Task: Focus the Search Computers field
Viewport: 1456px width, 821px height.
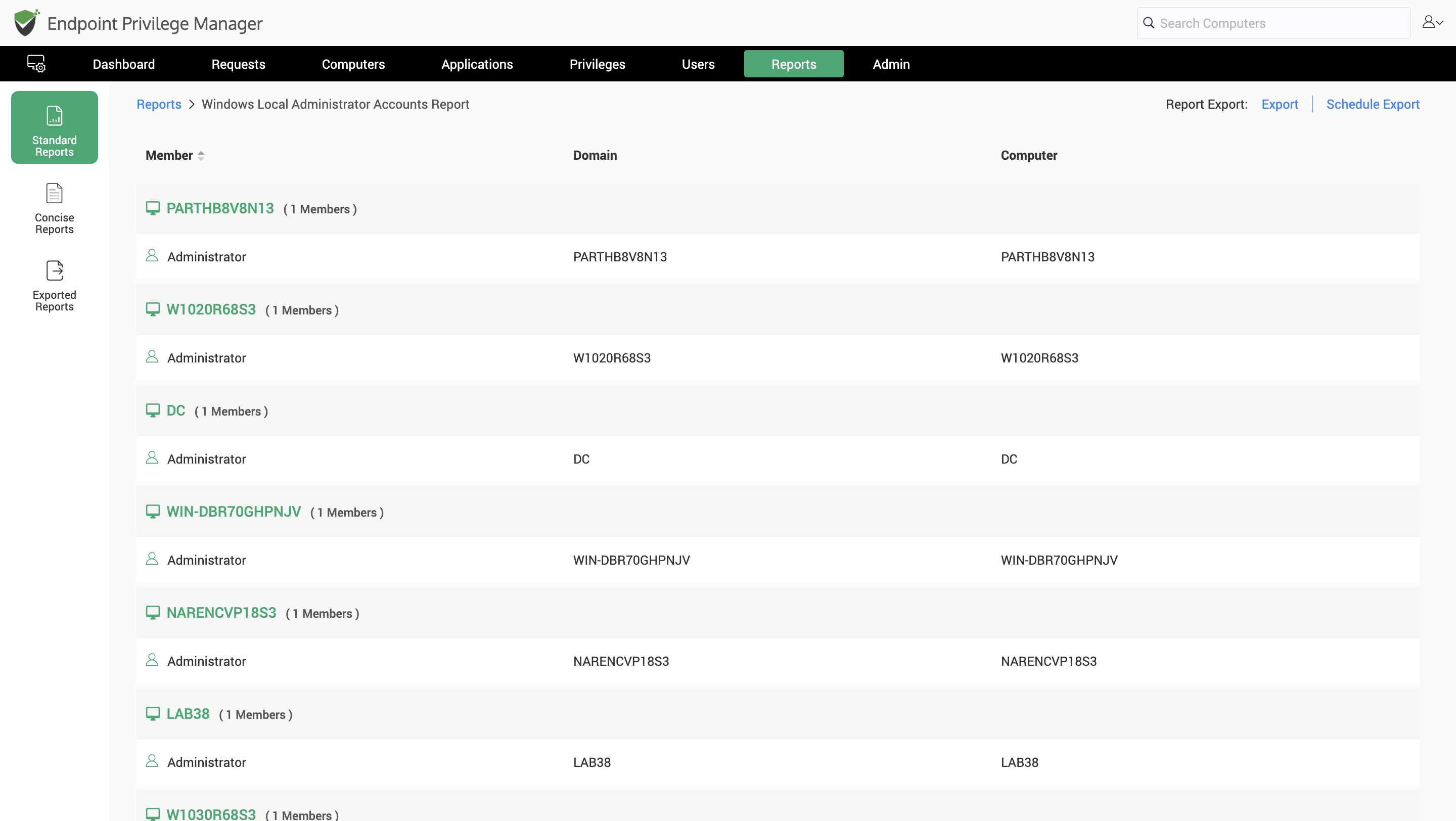Action: 1273,23
